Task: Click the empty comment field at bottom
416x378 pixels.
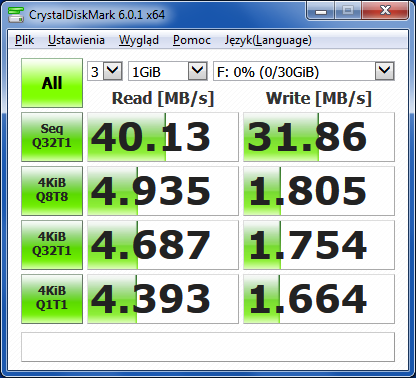Action: [208, 347]
